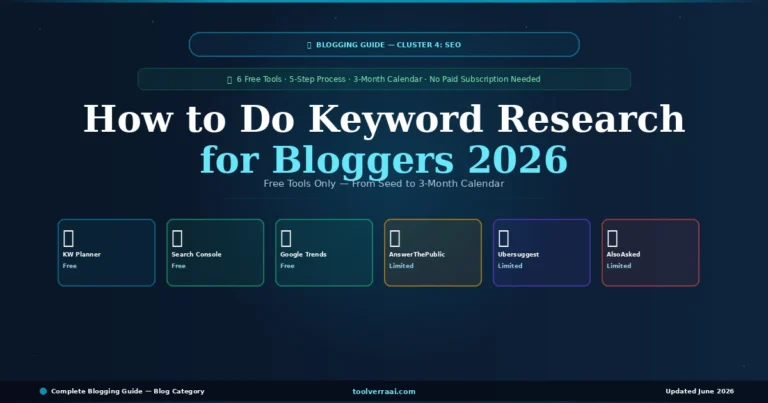Click the icon in the AnswerThePublic card
Image resolution: width=768 pixels, height=403 pixels.
395,238
